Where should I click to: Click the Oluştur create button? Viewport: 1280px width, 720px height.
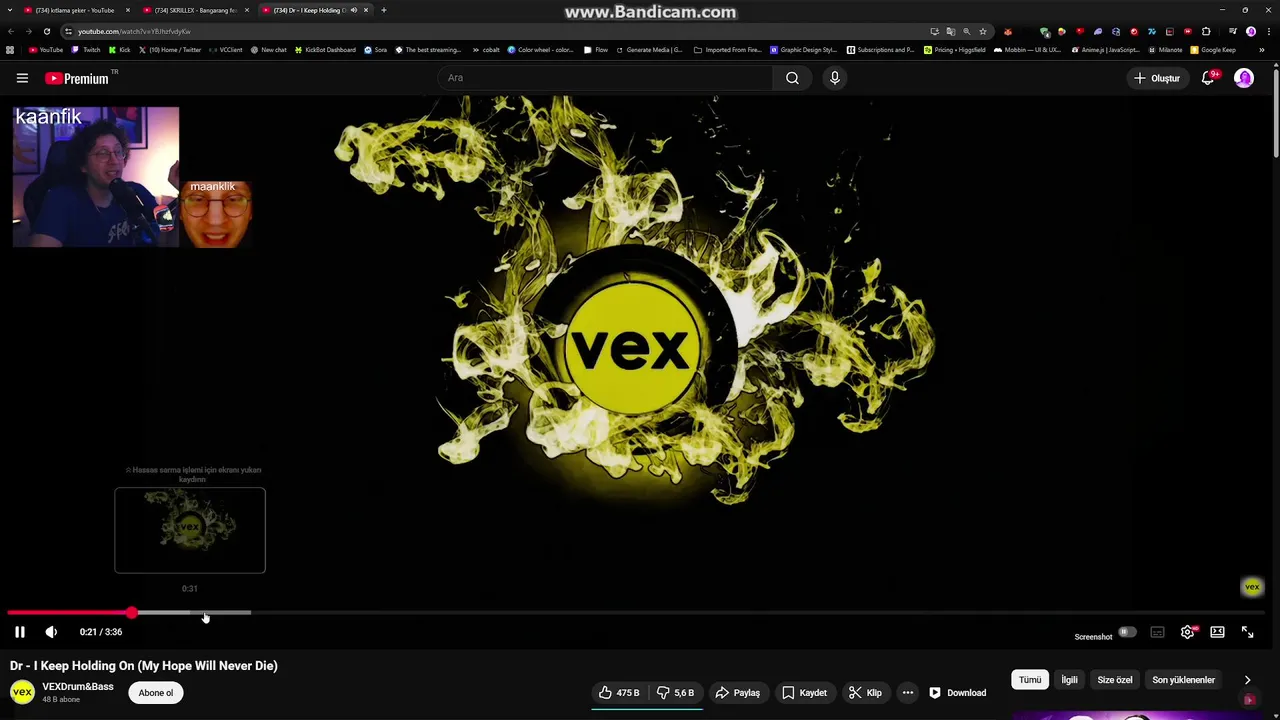coord(1157,78)
